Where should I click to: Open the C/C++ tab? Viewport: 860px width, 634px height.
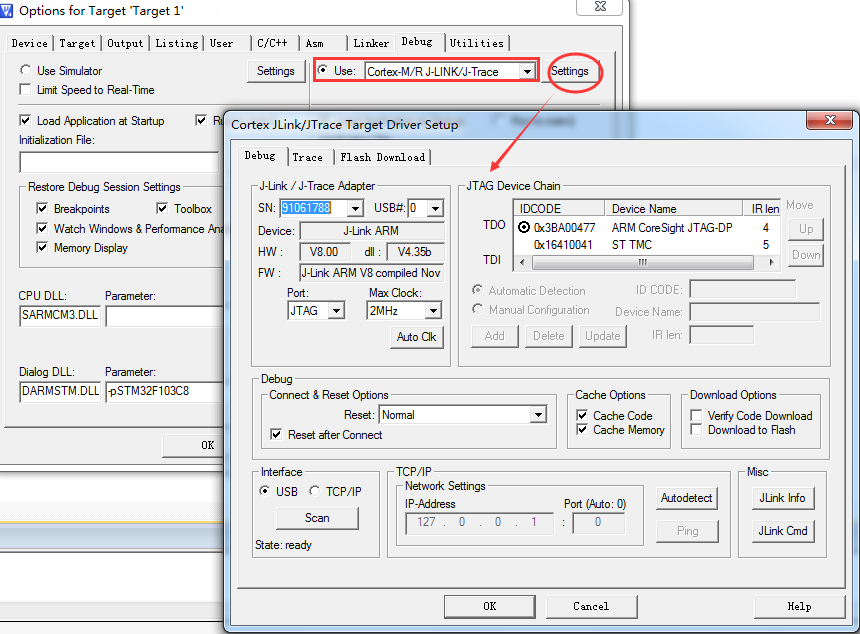[273, 43]
